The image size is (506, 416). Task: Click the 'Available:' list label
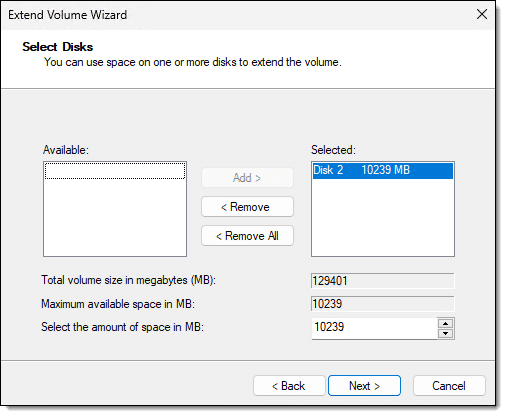click(x=66, y=150)
